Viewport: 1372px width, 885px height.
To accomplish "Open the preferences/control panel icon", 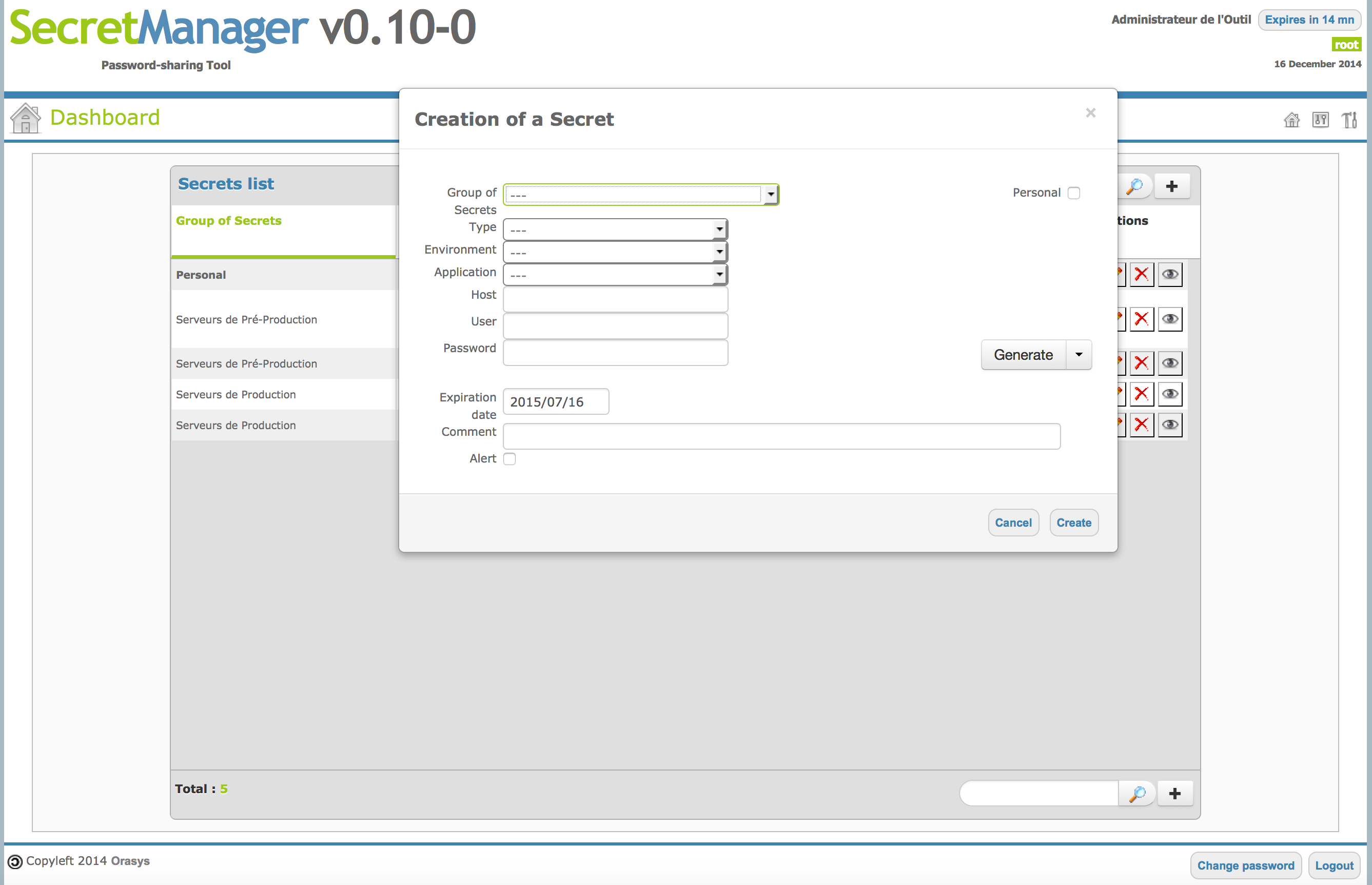I will click(x=1320, y=120).
